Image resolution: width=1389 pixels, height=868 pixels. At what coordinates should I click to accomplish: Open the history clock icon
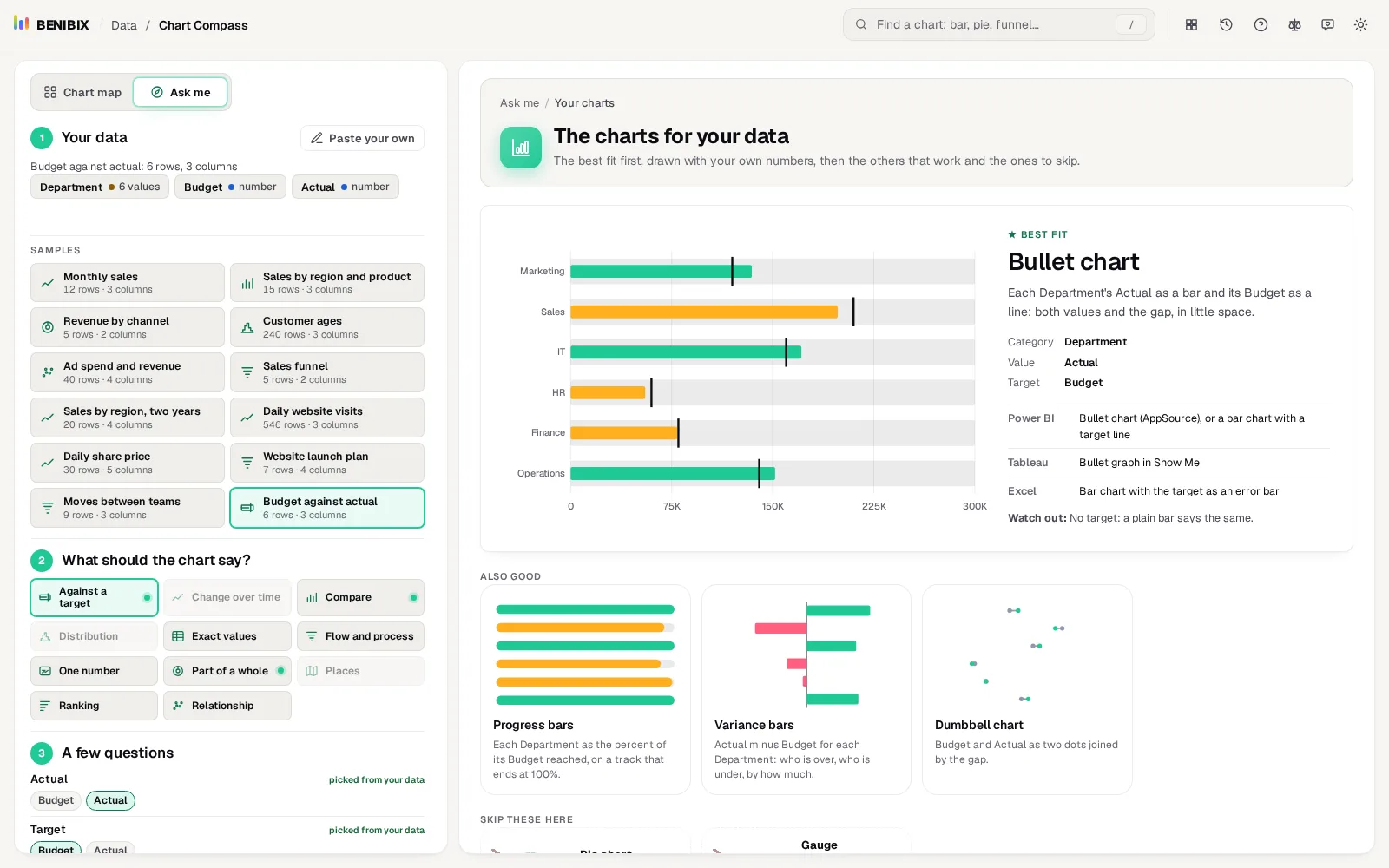[1226, 25]
